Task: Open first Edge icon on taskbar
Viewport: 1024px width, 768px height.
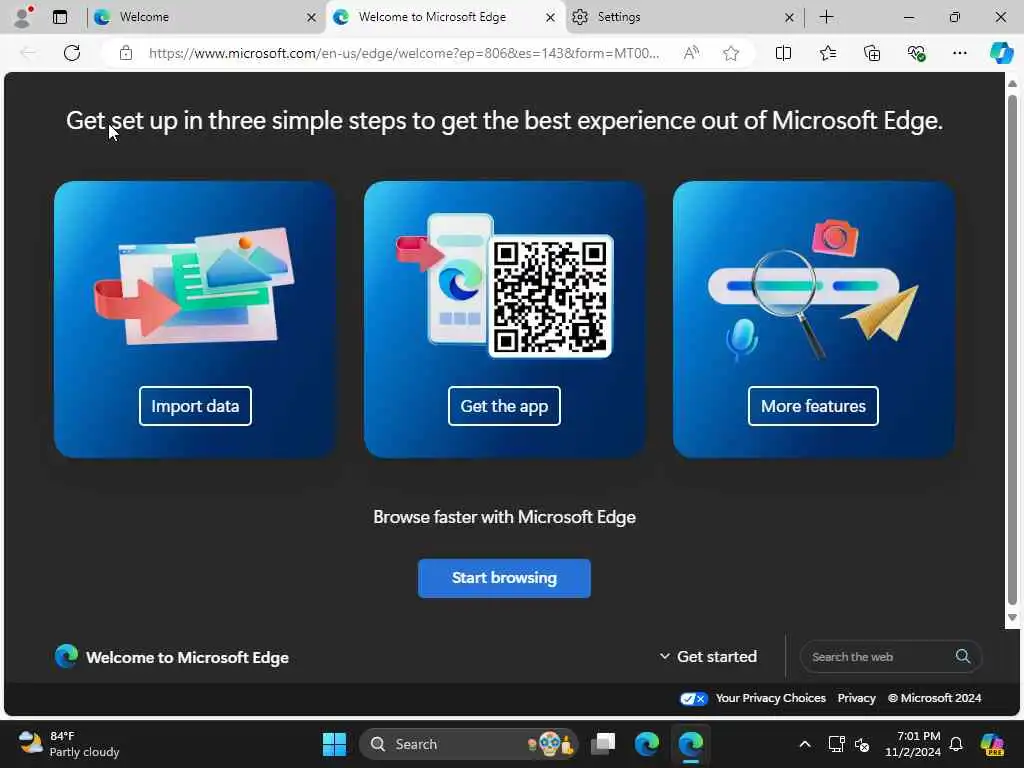Action: (647, 744)
